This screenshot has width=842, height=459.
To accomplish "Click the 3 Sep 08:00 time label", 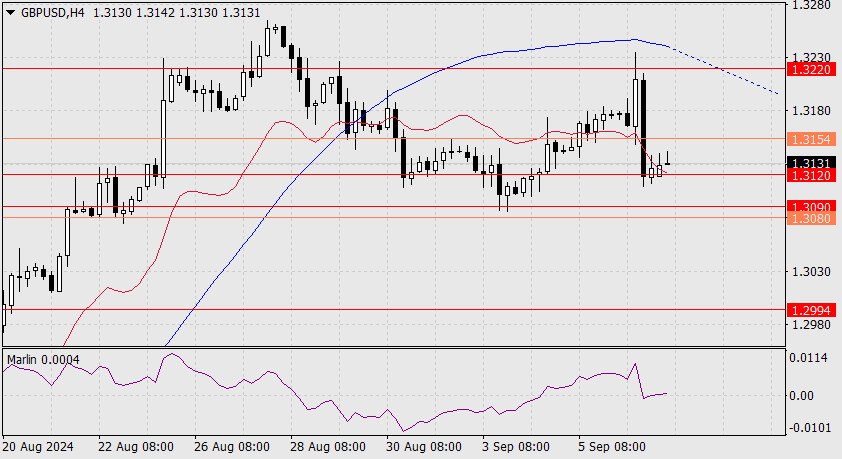I will click(516, 447).
